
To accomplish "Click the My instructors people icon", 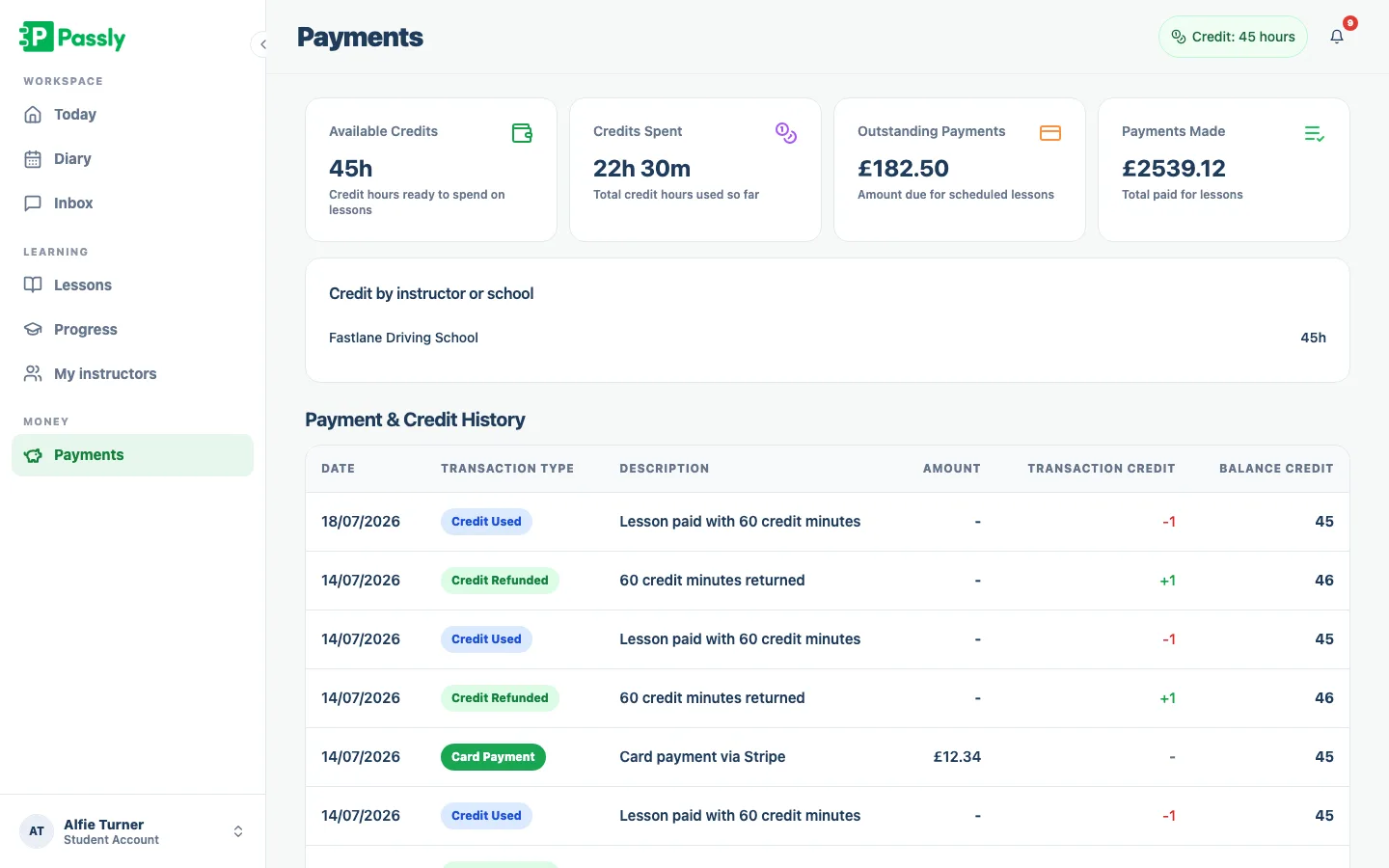I will coord(33,374).
